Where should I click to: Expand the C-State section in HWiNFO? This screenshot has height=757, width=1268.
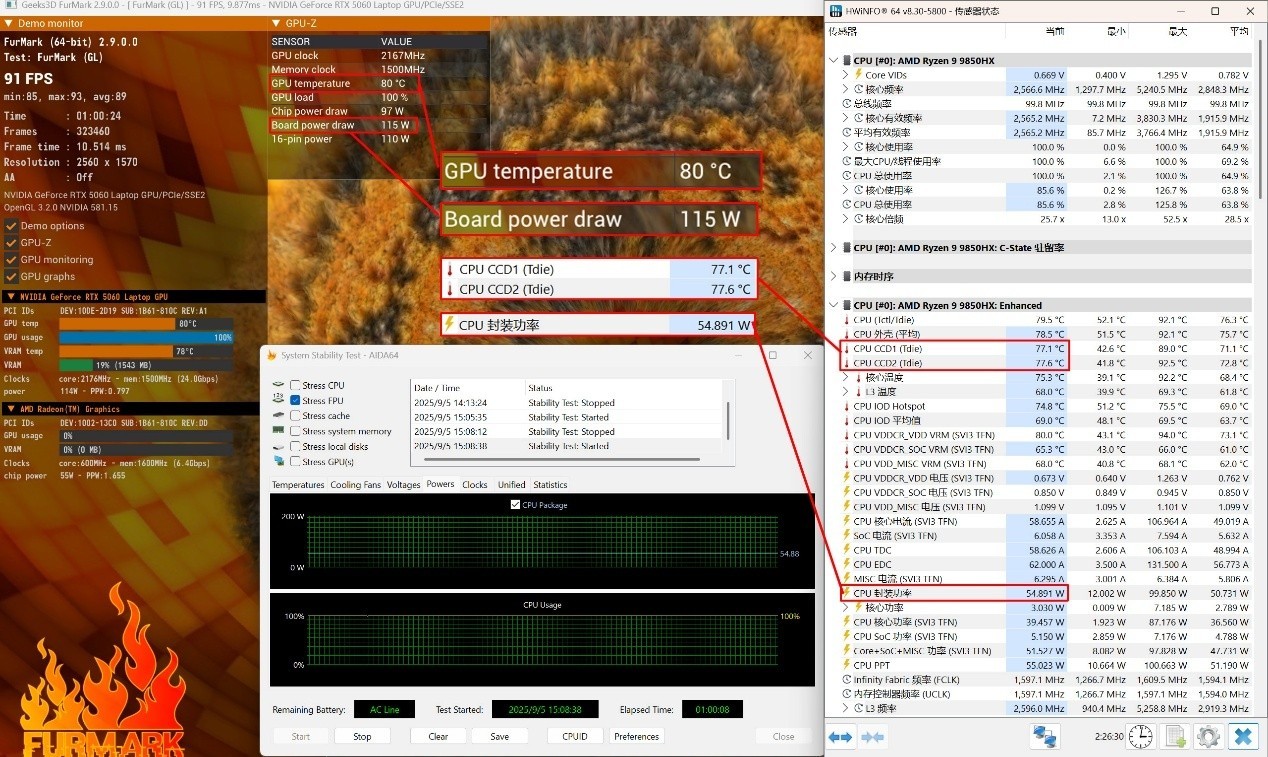coord(832,247)
